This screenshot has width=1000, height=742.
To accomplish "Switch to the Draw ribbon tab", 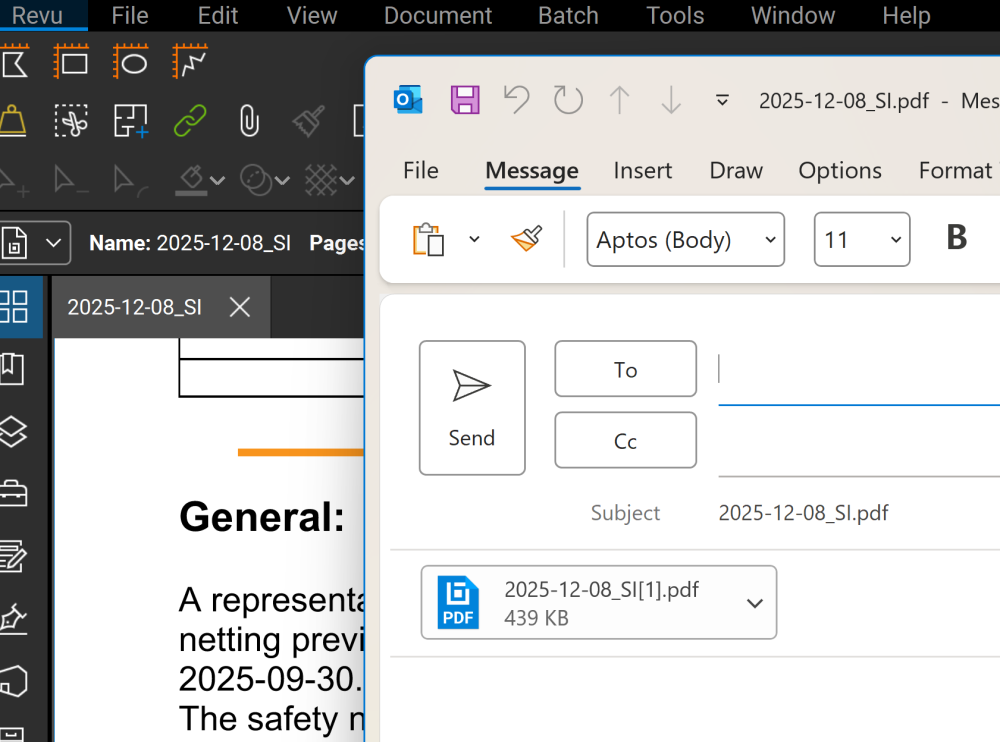I will (x=736, y=171).
